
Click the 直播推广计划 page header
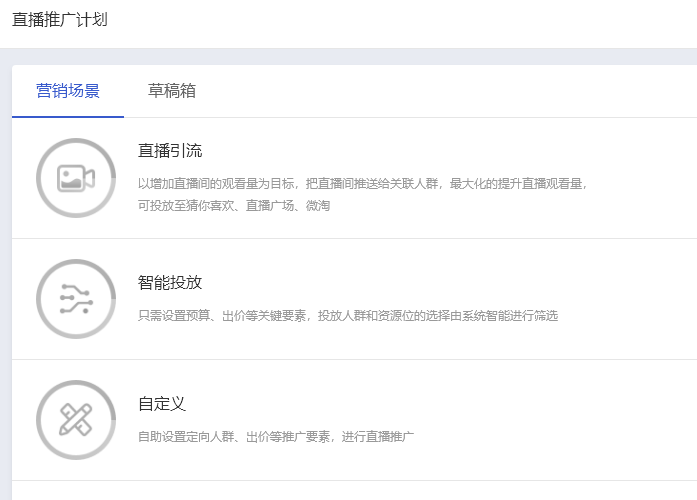point(60,20)
